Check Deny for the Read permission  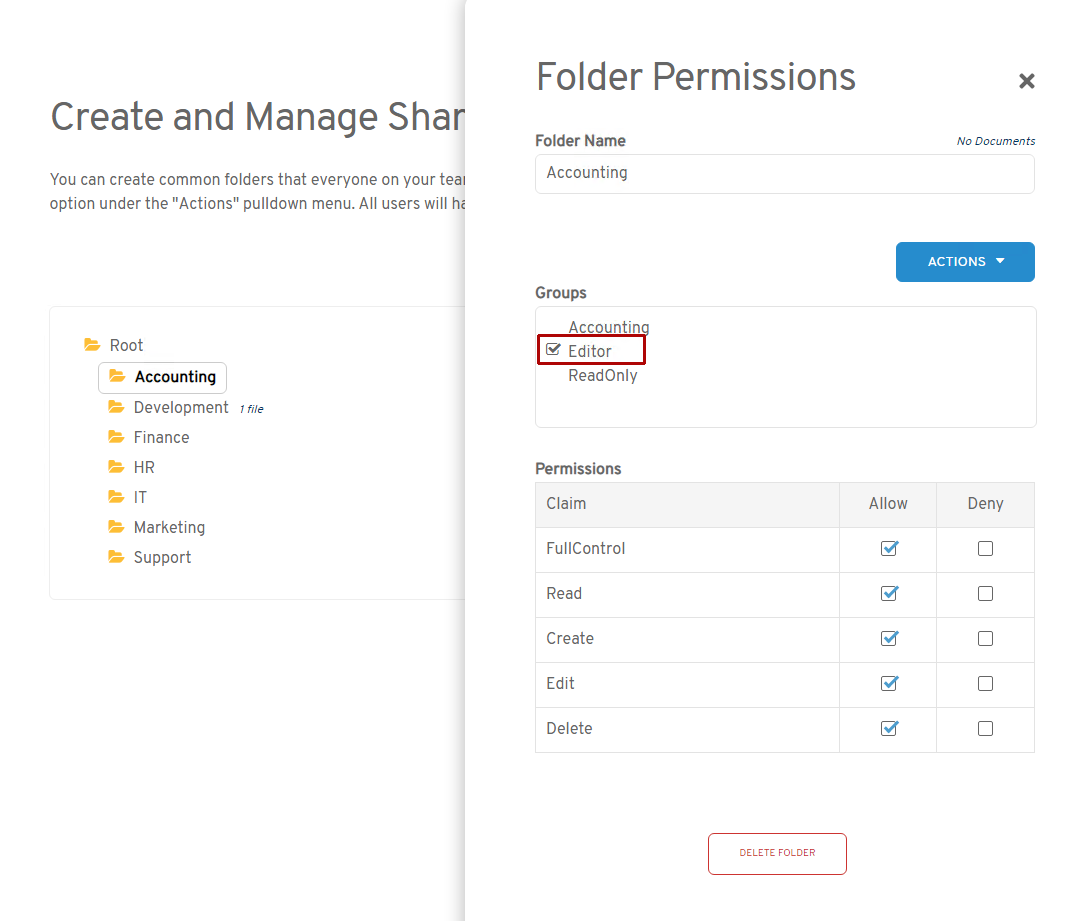pyautogui.click(x=985, y=593)
